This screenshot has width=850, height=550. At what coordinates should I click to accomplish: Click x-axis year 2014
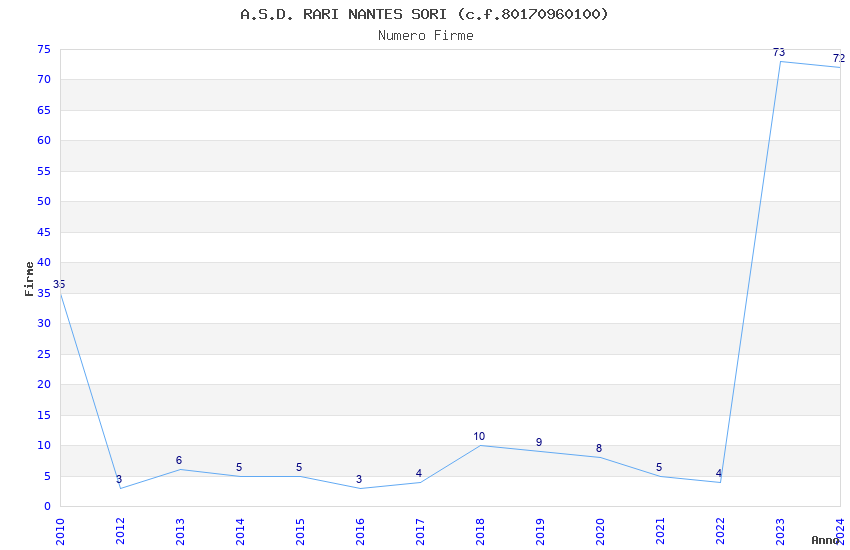click(240, 532)
